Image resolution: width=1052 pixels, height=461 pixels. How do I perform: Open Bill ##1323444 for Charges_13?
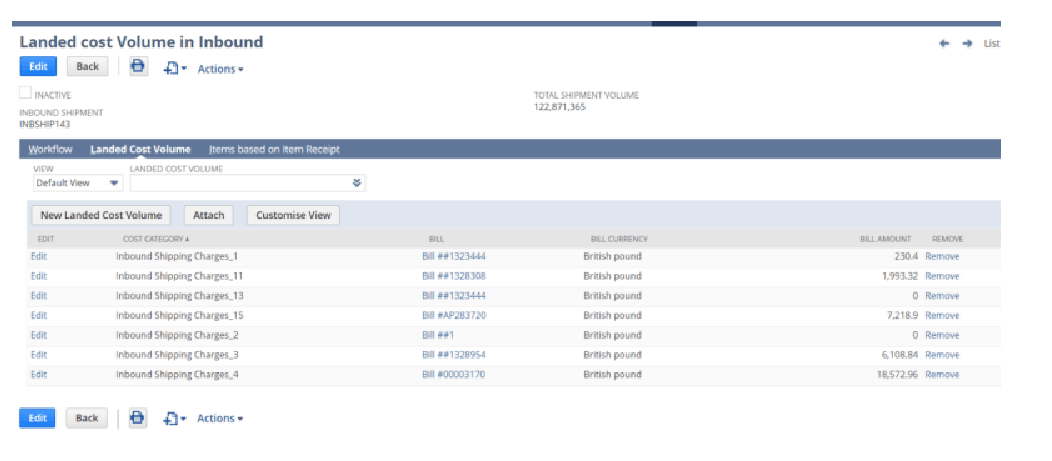[454, 295]
